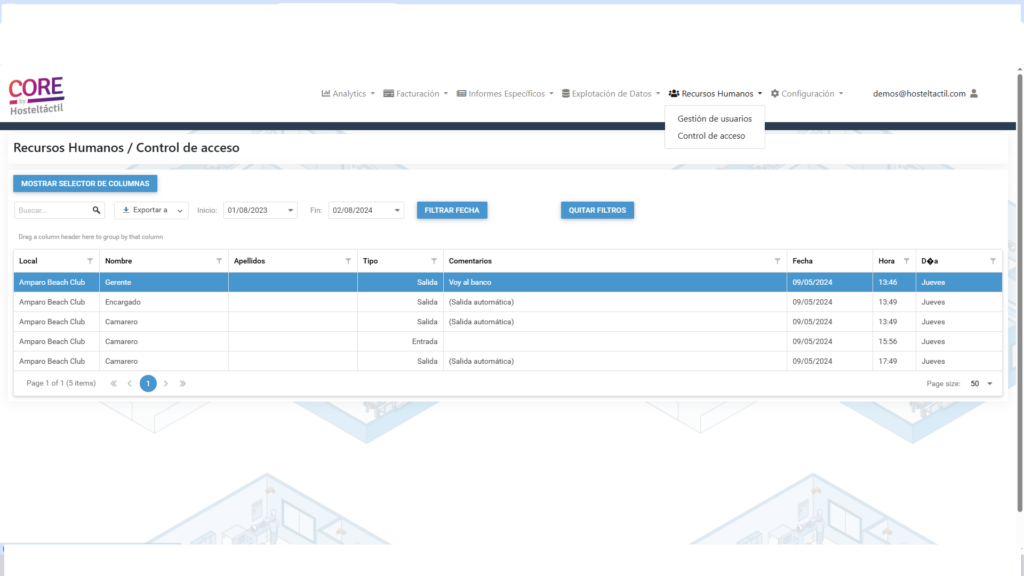Select the Gerente row
This screenshot has height=576, width=1024.
pos(508,282)
